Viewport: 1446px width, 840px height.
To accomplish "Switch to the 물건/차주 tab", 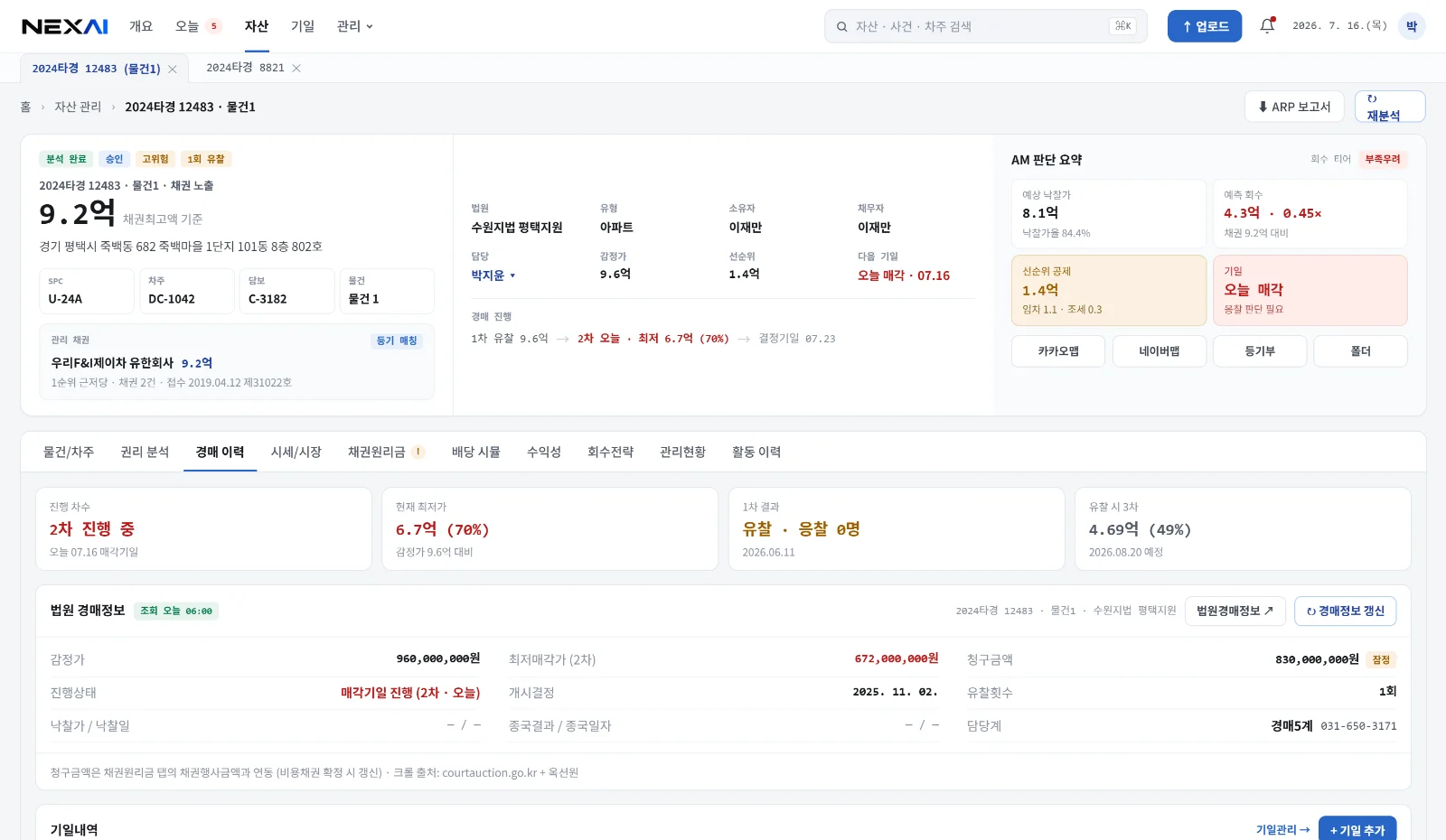I will (69, 452).
